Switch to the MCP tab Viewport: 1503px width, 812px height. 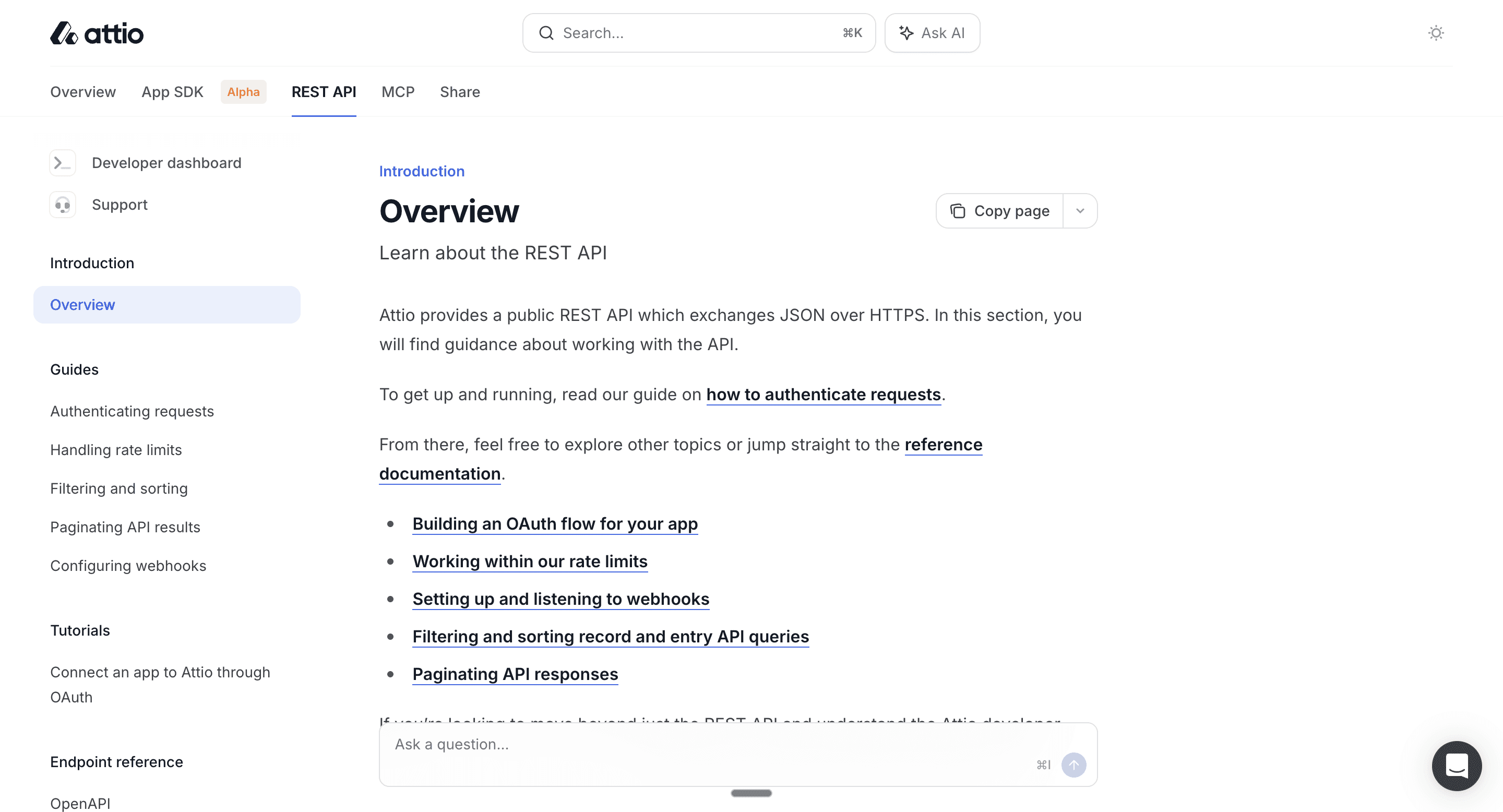(397, 91)
